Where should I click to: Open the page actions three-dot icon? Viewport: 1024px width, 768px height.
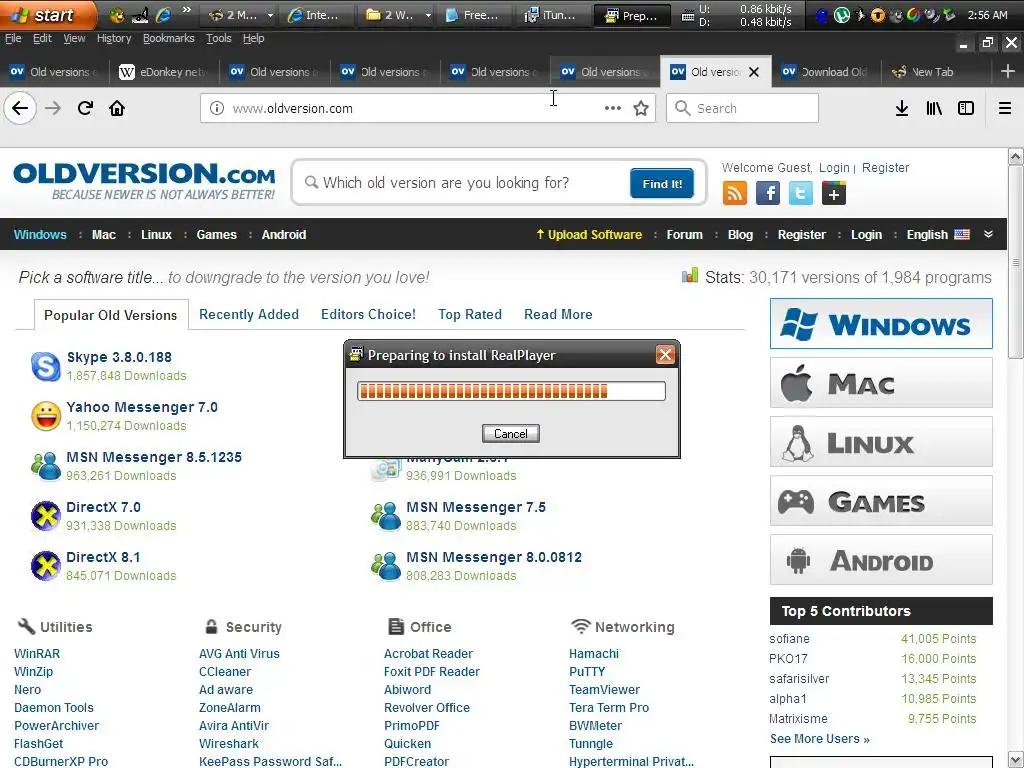613,108
